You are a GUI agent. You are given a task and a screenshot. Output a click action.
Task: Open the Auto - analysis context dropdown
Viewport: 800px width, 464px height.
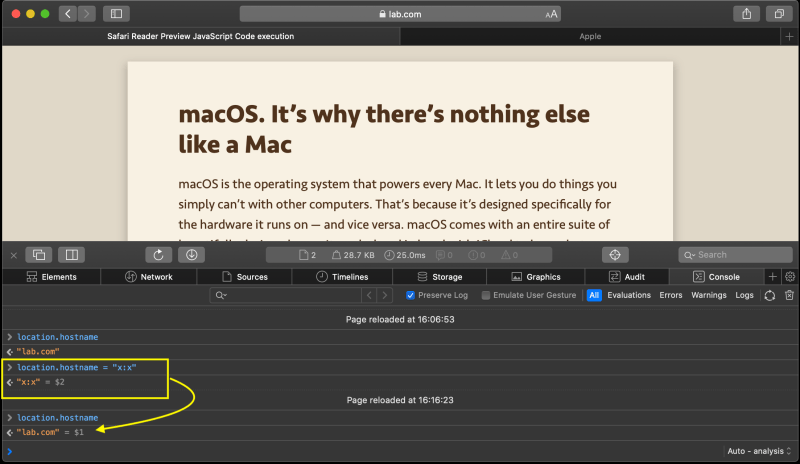pyautogui.click(x=759, y=451)
